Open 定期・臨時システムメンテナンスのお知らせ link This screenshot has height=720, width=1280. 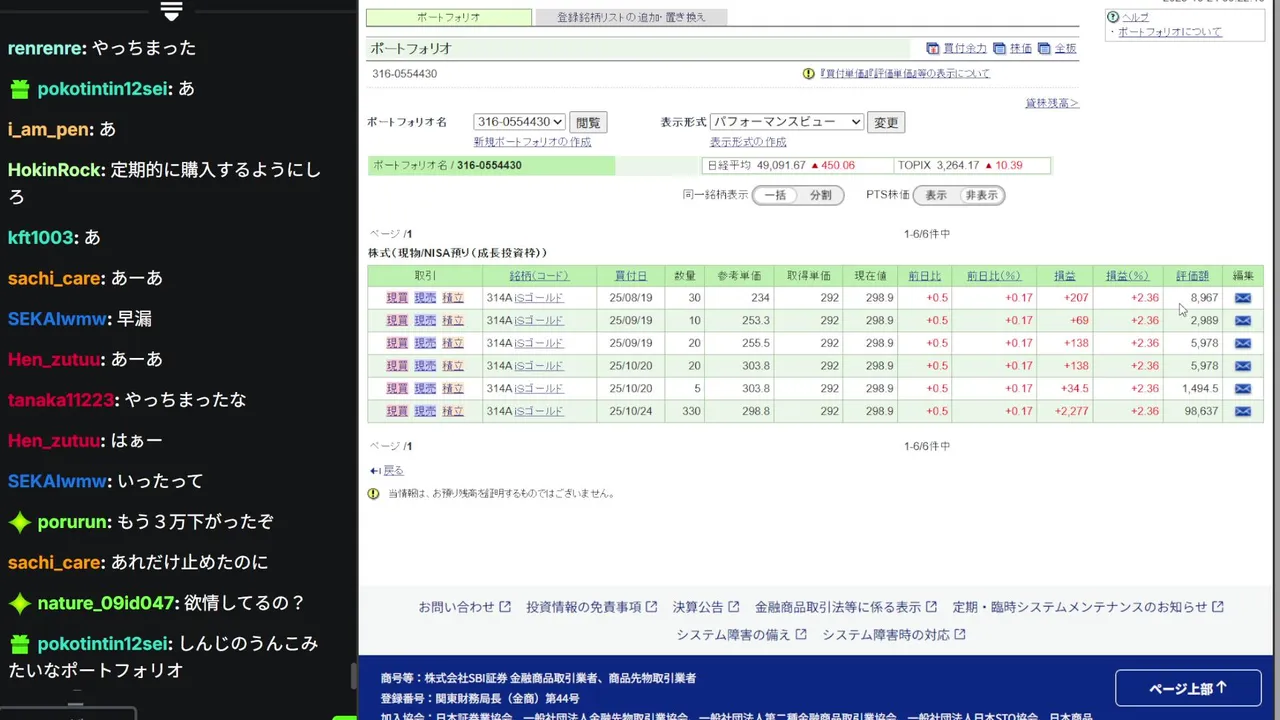click(x=1080, y=607)
